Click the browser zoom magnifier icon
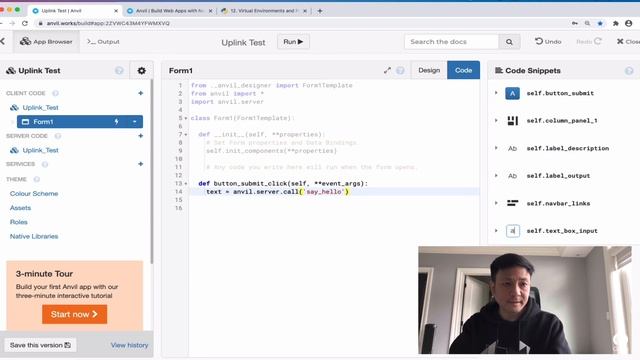Screen dimensions: 640x360 587,23
